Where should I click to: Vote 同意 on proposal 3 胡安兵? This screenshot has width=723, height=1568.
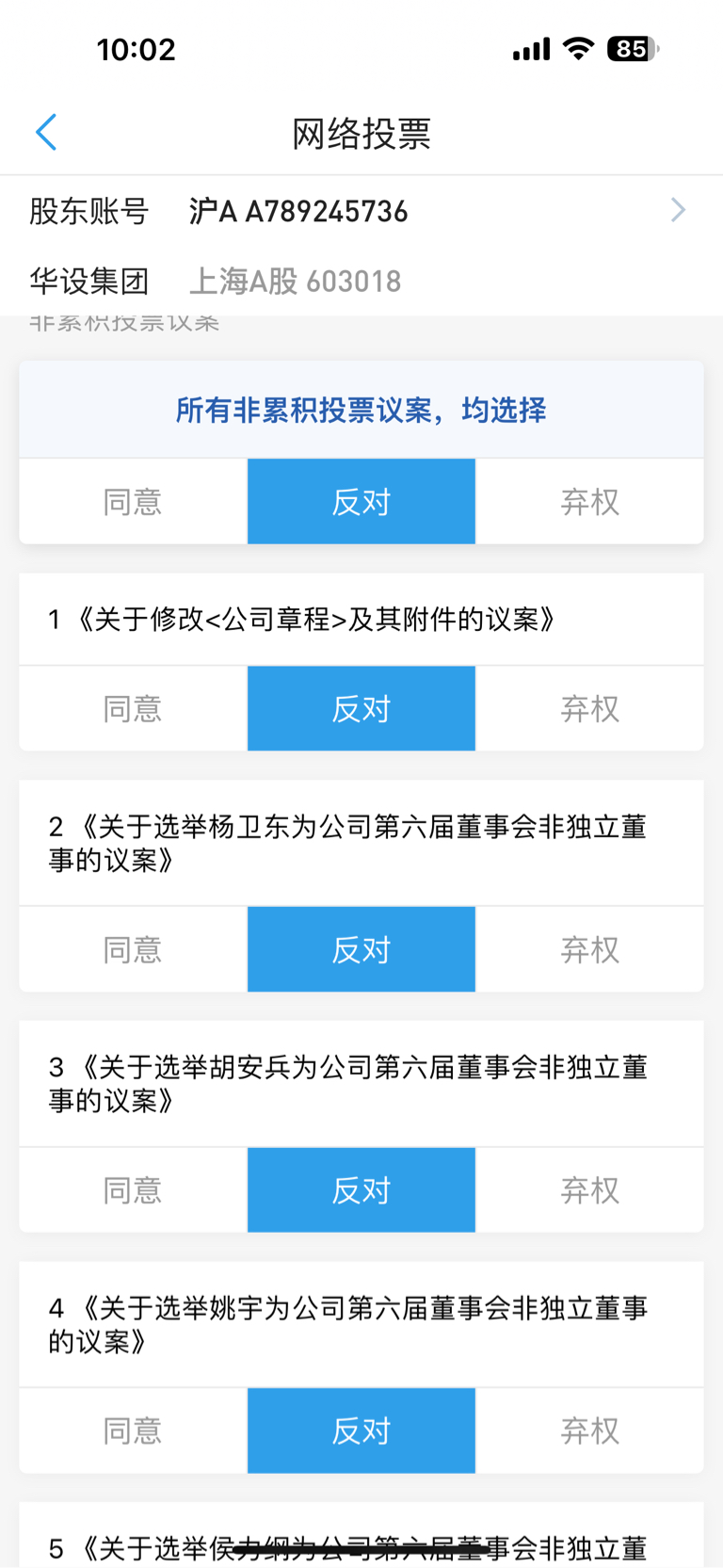(x=133, y=1190)
